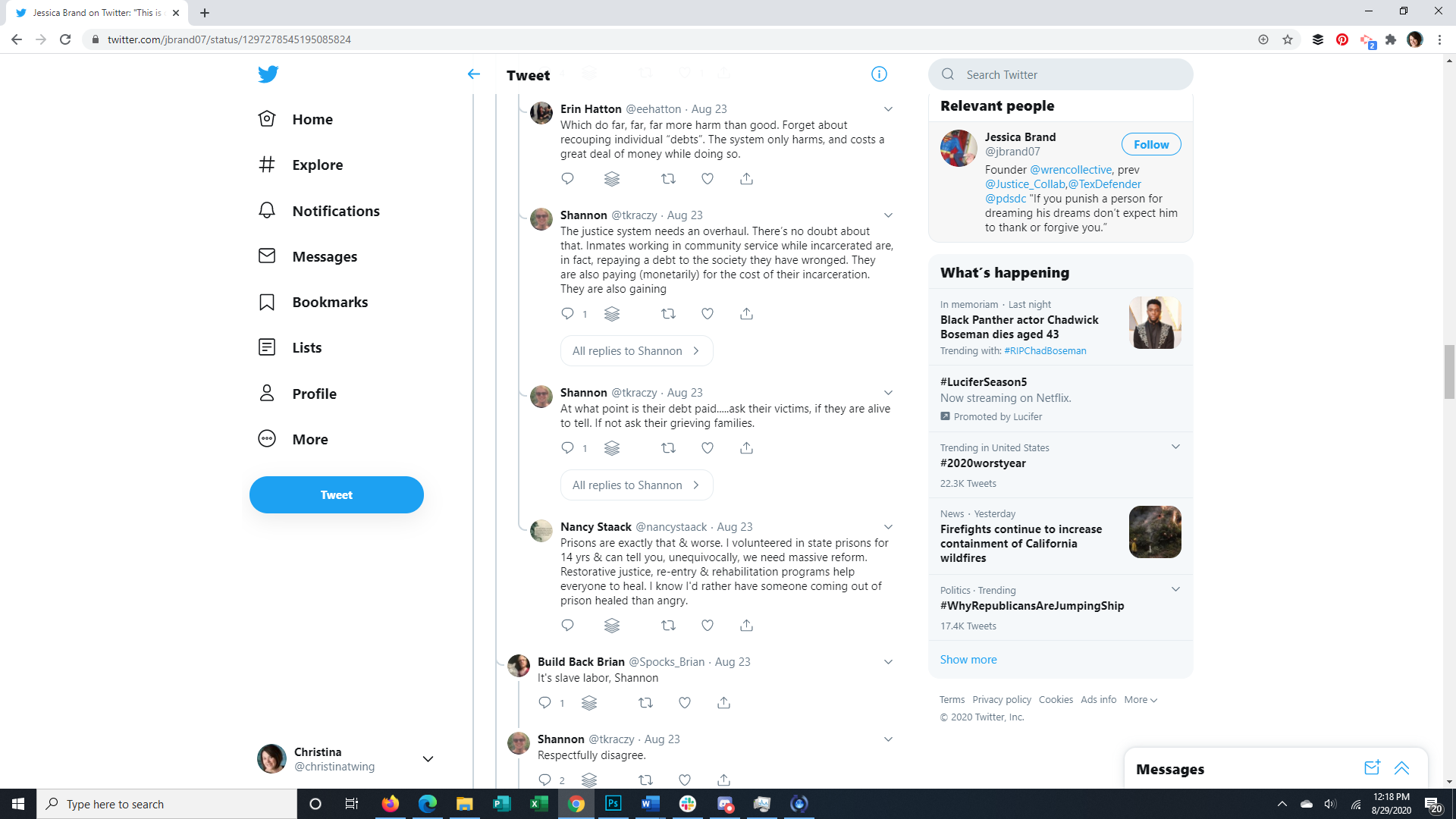Click Buffer icon under Erin Hatton's tweet
Screen dimensions: 1456x819
[x=612, y=179]
